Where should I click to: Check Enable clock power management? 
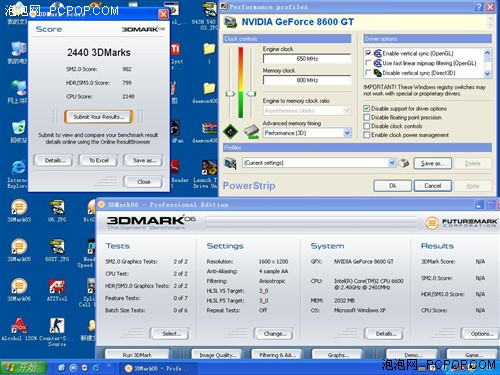pos(367,135)
